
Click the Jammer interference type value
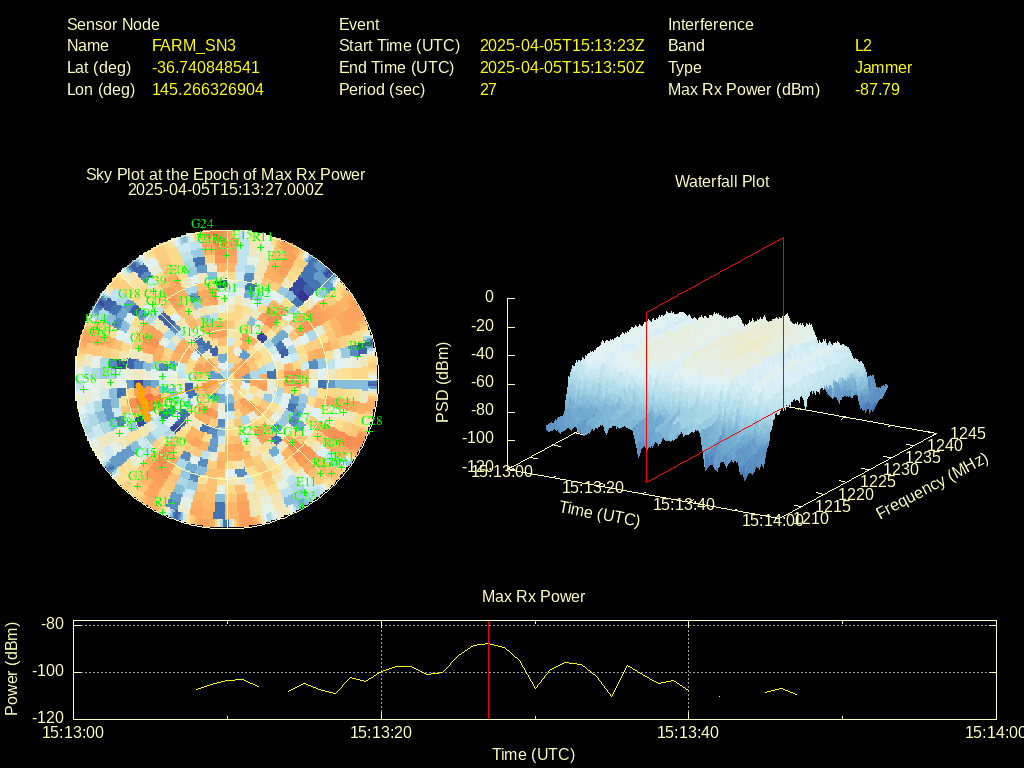883,68
